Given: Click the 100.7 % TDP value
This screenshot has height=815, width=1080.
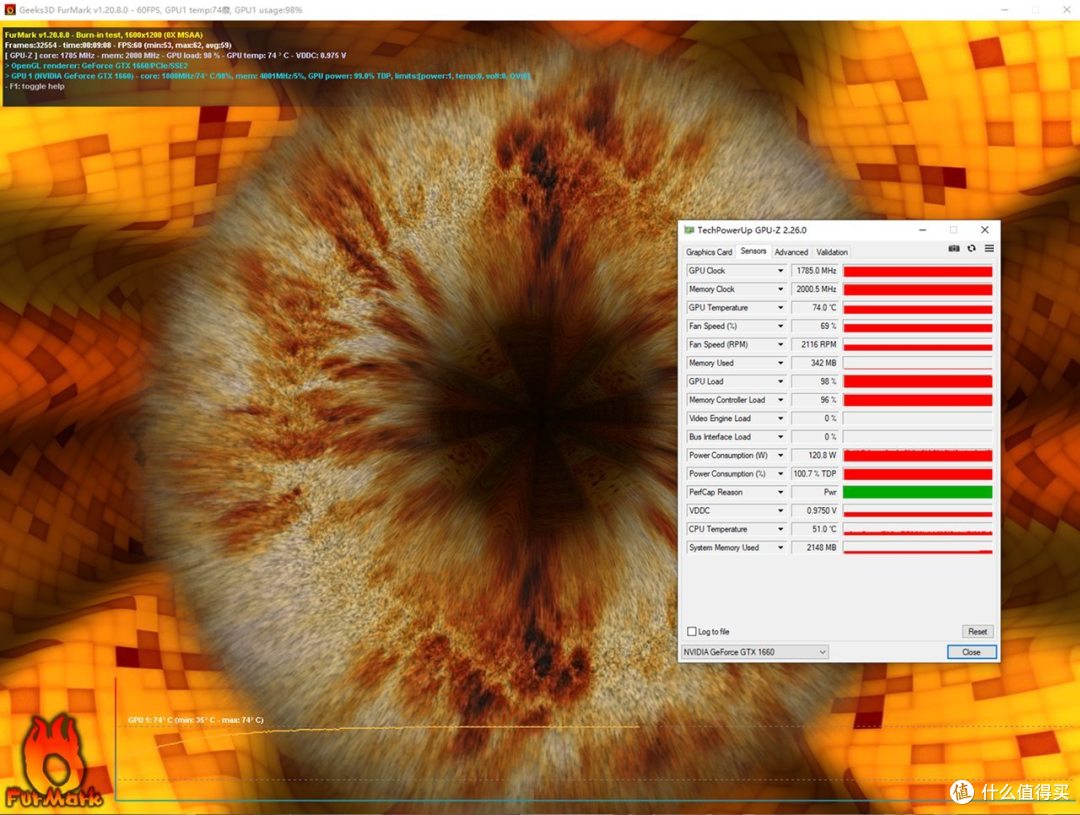Looking at the screenshot, I should [x=816, y=474].
